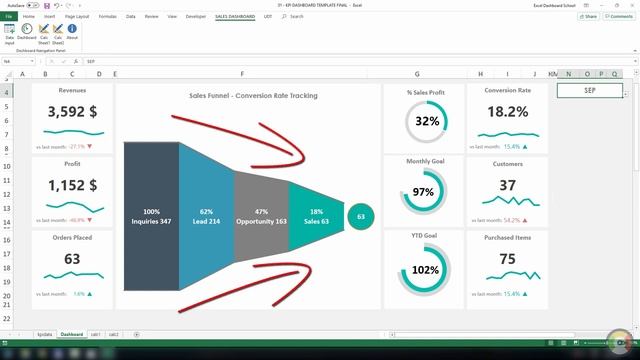
Task: Click the funnel segment '18% Sales 63'
Action: point(316,216)
